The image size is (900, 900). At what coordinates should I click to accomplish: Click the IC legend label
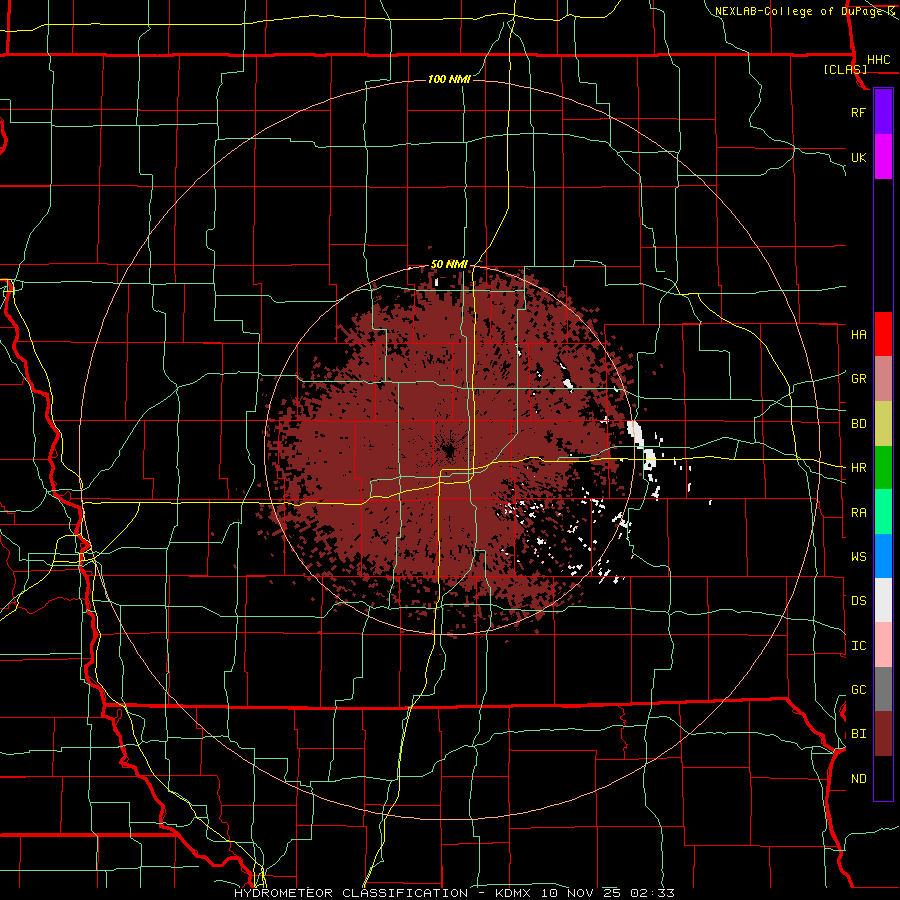[858, 646]
